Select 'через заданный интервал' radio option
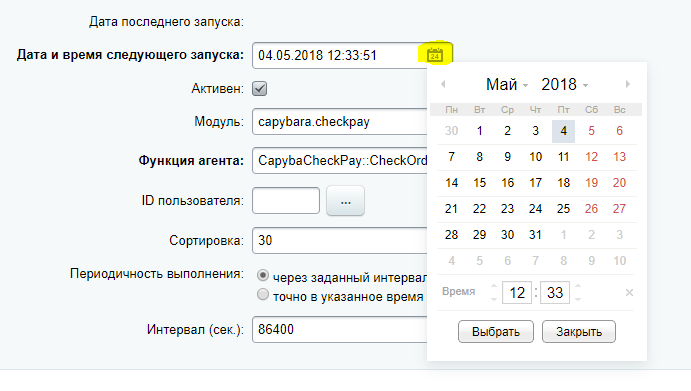This screenshot has width=691, height=391. (263, 276)
